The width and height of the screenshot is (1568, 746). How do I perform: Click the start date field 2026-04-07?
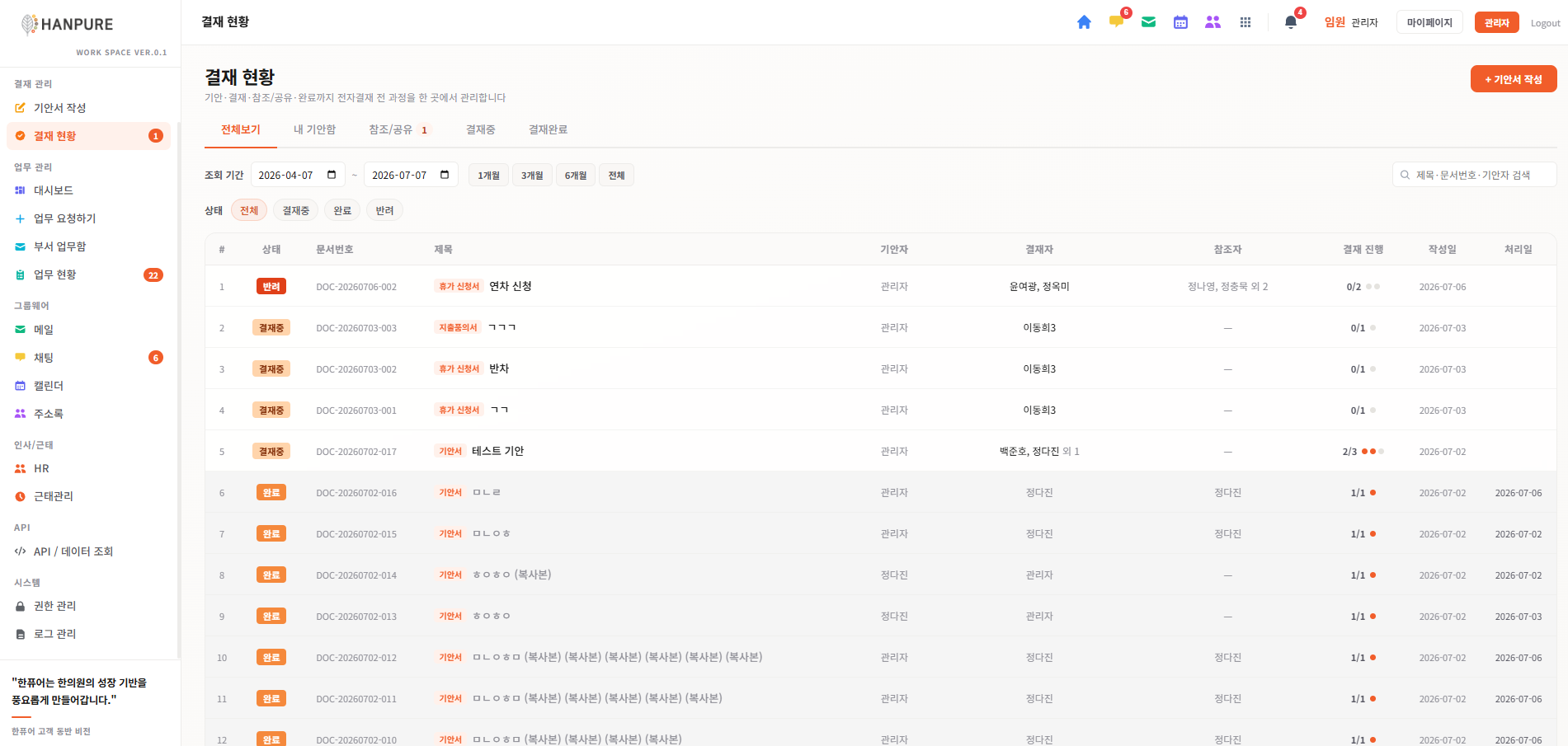298,175
